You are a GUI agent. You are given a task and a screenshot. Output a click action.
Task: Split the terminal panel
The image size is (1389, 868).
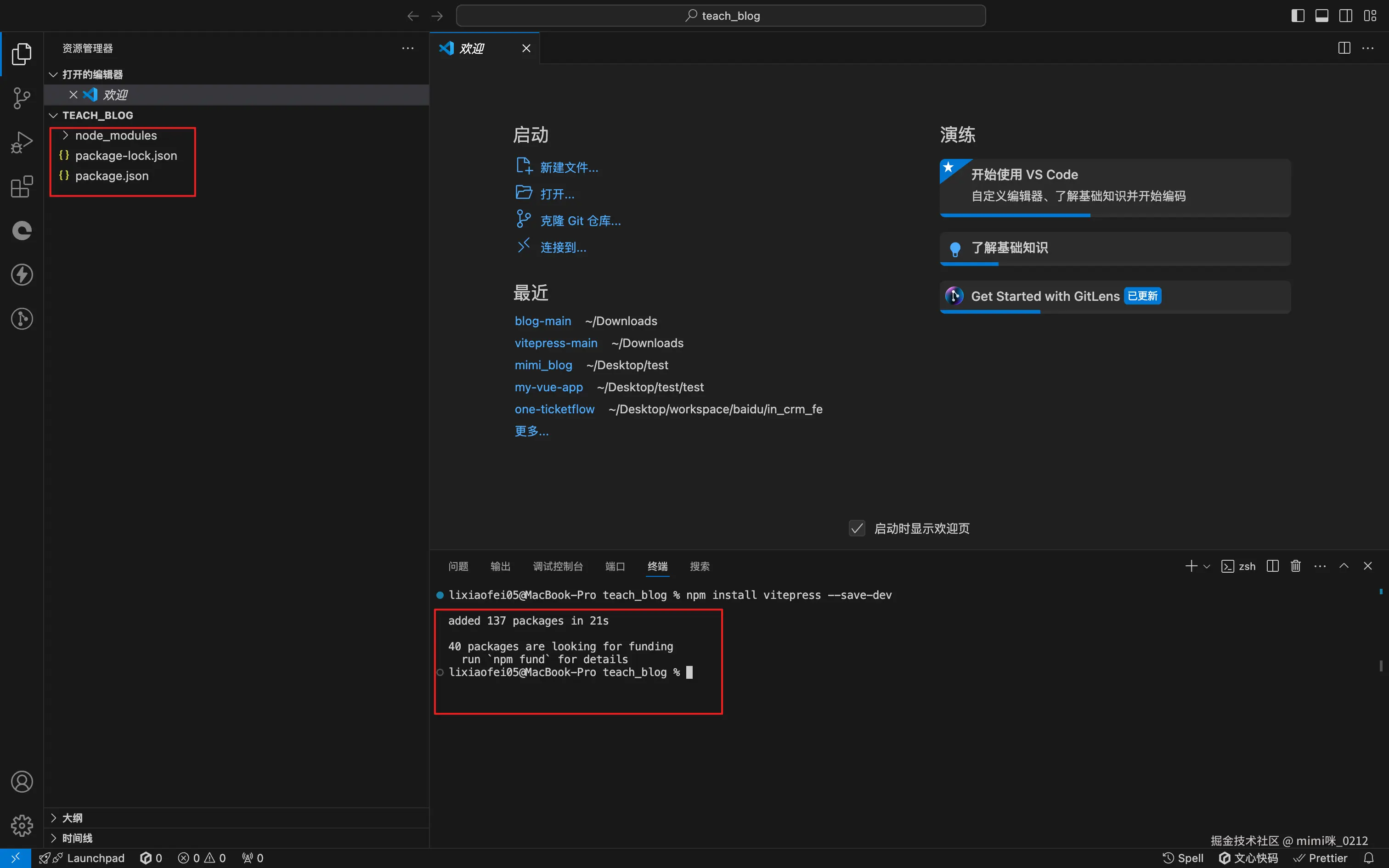click(x=1272, y=566)
